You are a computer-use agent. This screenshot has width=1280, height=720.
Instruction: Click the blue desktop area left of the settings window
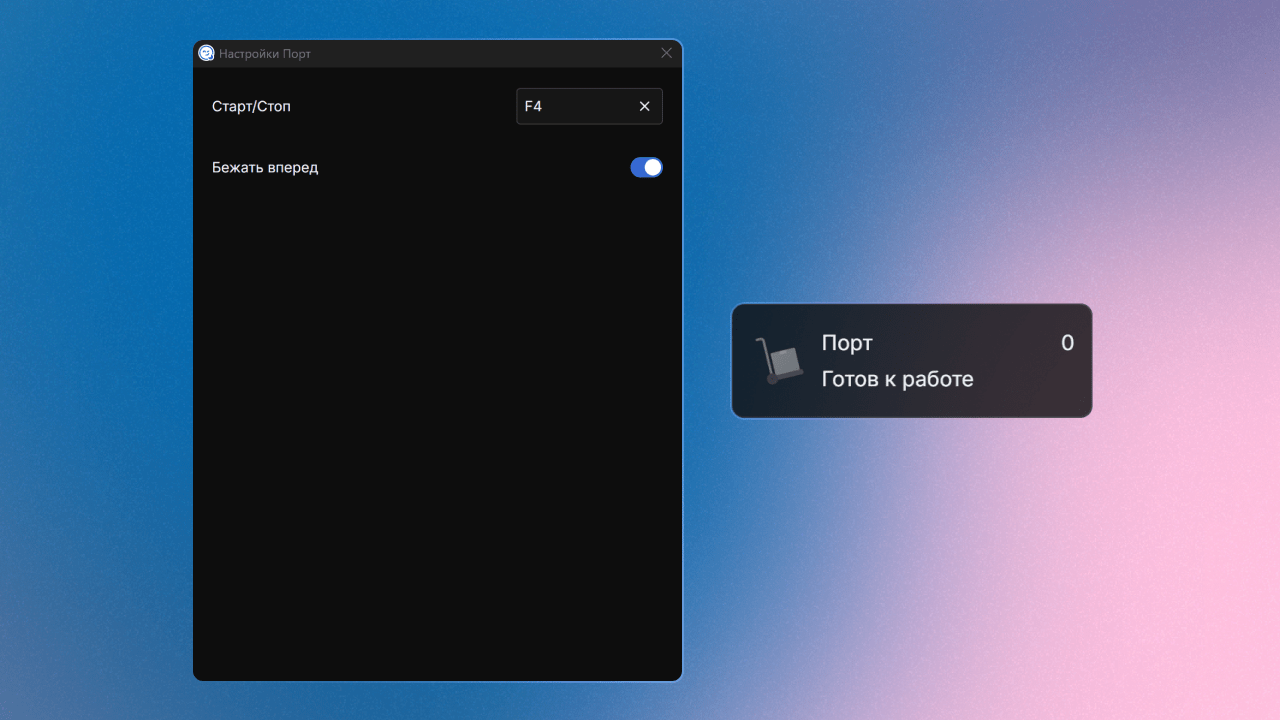(95, 360)
